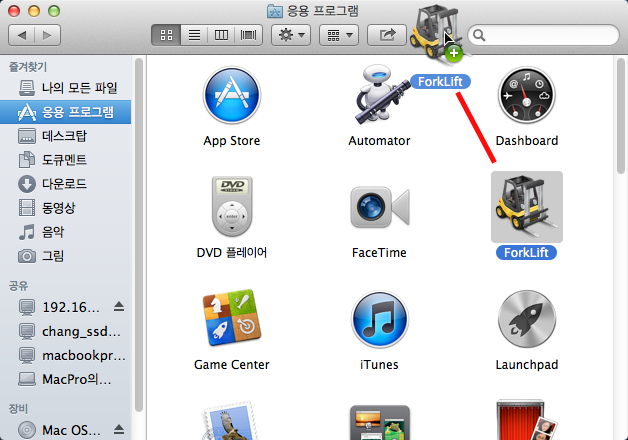The width and height of the screenshot is (628, 440).
Task: Click the iTunes name label
Action: (379, 365)
